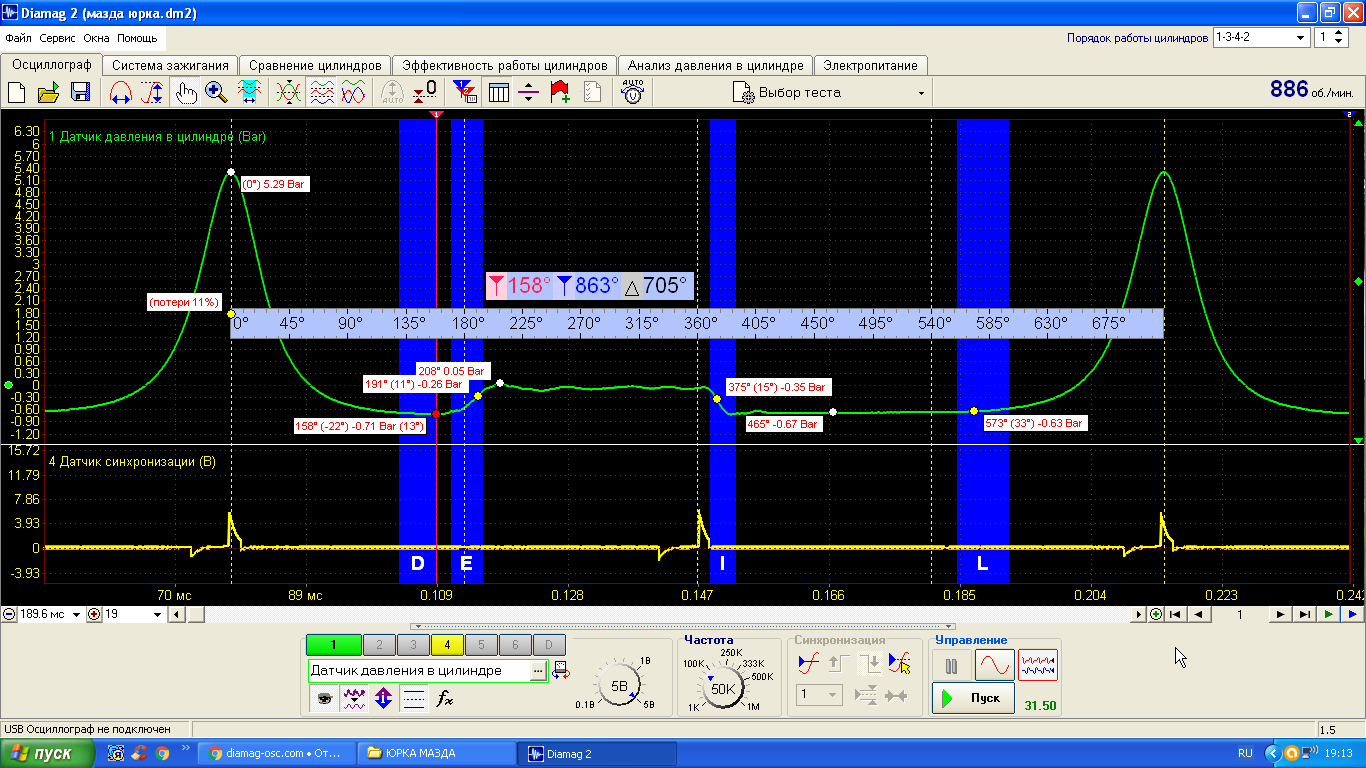
Task: Toggle the red-blue marker flags icon
Action: (x=465, y=93)
